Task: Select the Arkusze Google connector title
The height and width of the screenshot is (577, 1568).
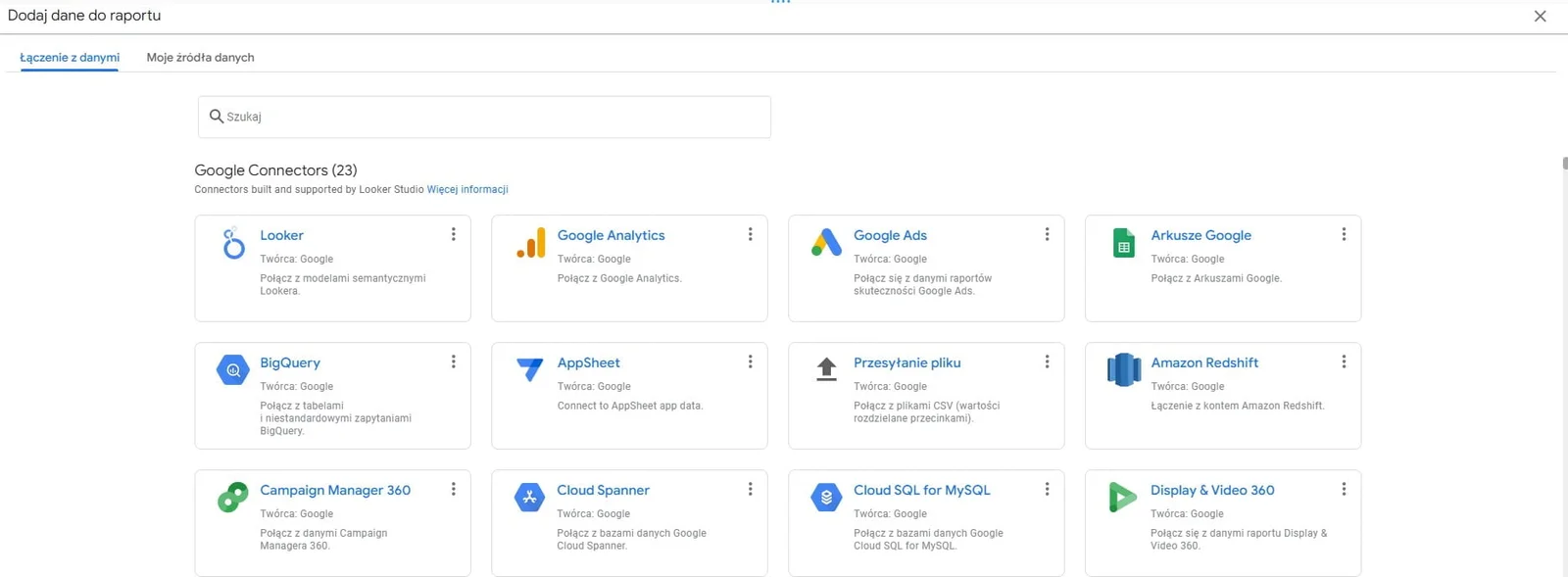Action: pos(1200,235)
